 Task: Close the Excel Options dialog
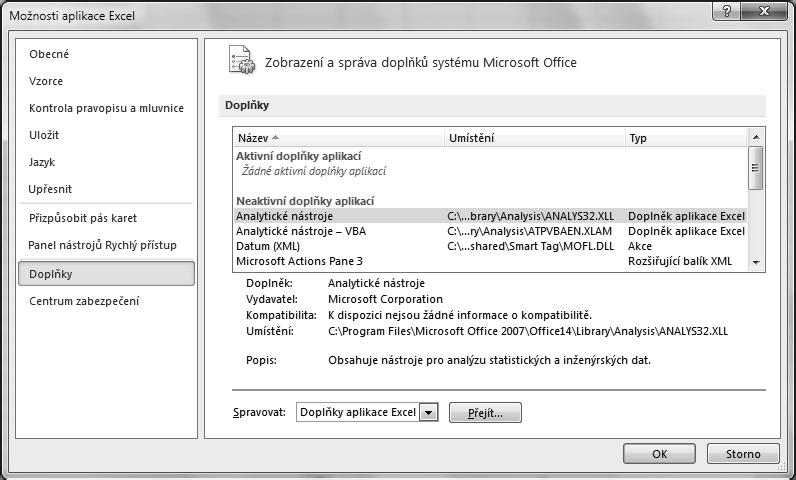pos(765,11)
